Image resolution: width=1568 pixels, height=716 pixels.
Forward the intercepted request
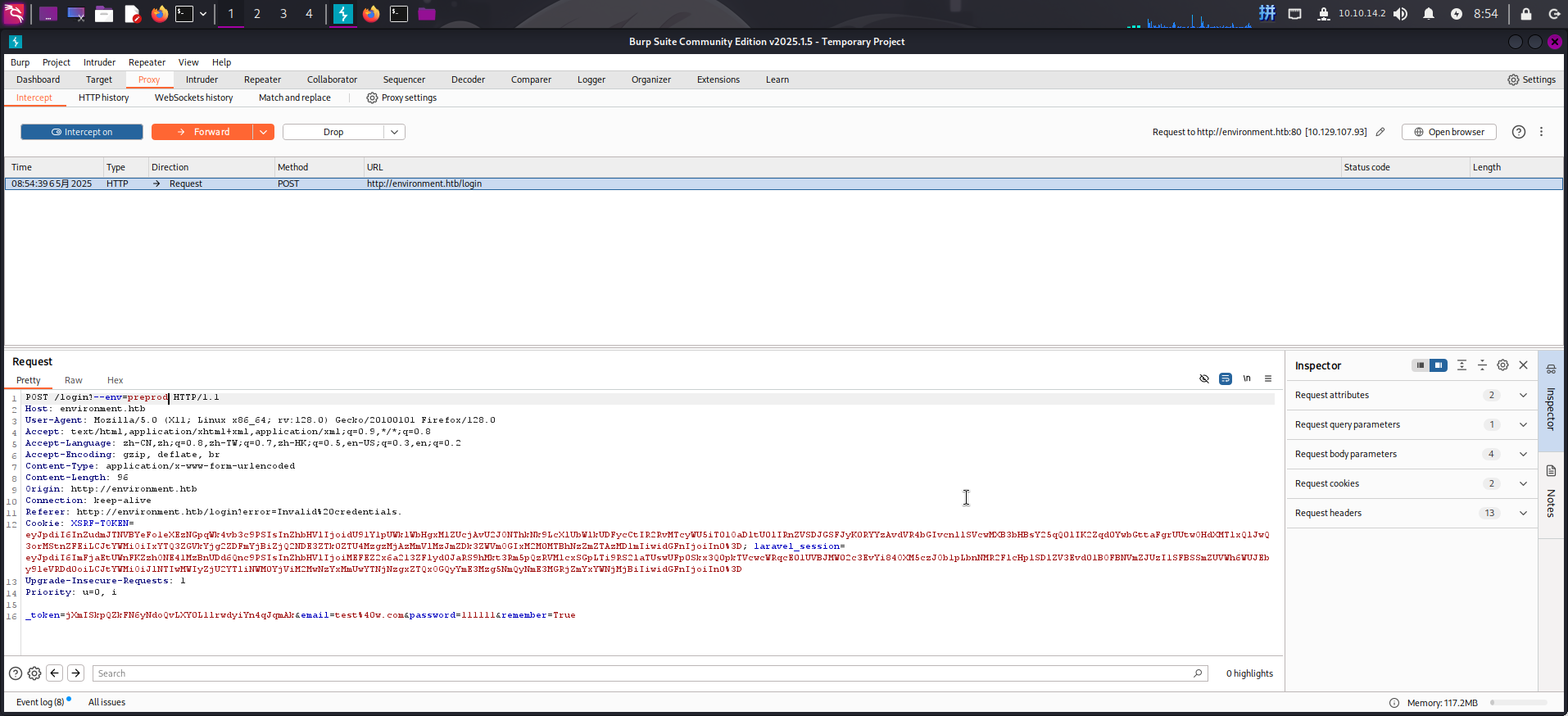[202, 132]
